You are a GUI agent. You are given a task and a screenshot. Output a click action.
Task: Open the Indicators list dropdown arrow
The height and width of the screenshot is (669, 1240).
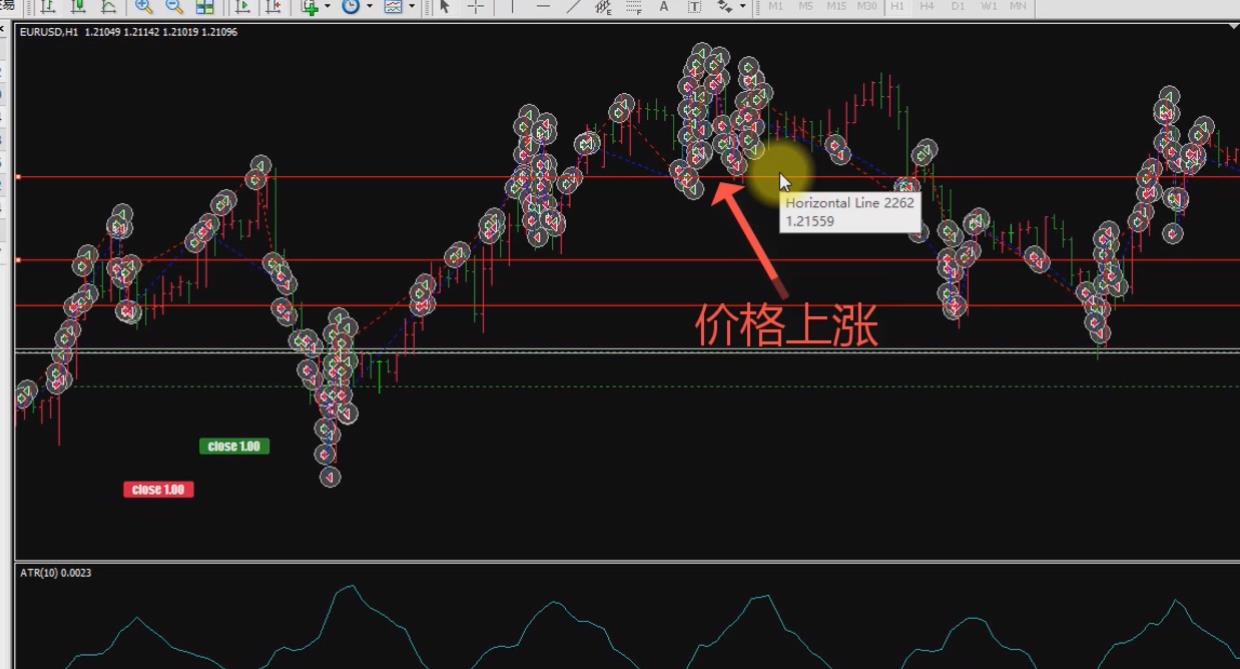coord(327,7)
